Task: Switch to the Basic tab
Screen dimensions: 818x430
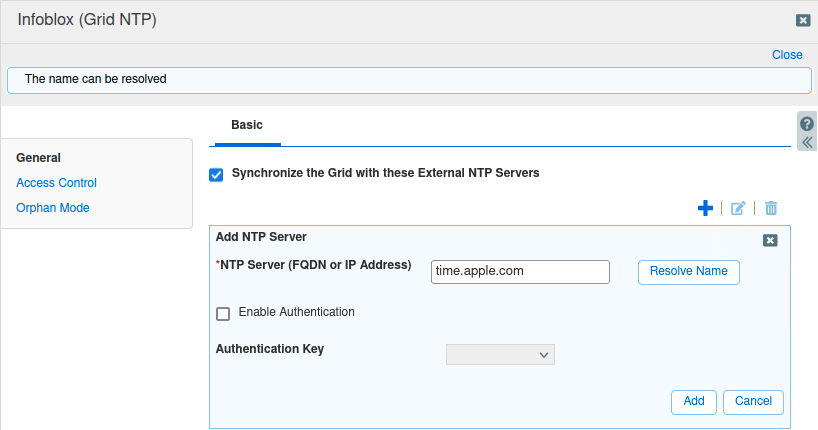Action: click(247, 126)
